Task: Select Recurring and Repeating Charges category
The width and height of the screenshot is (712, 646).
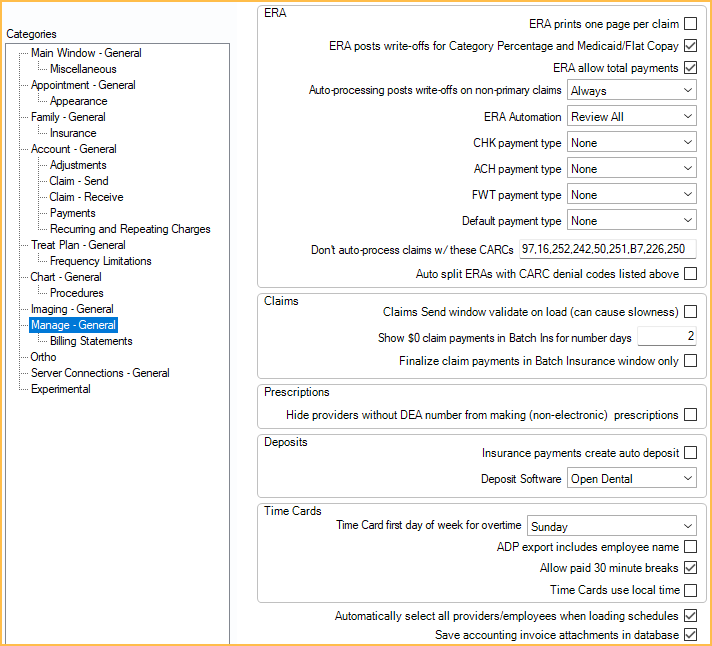Action: 130,229
